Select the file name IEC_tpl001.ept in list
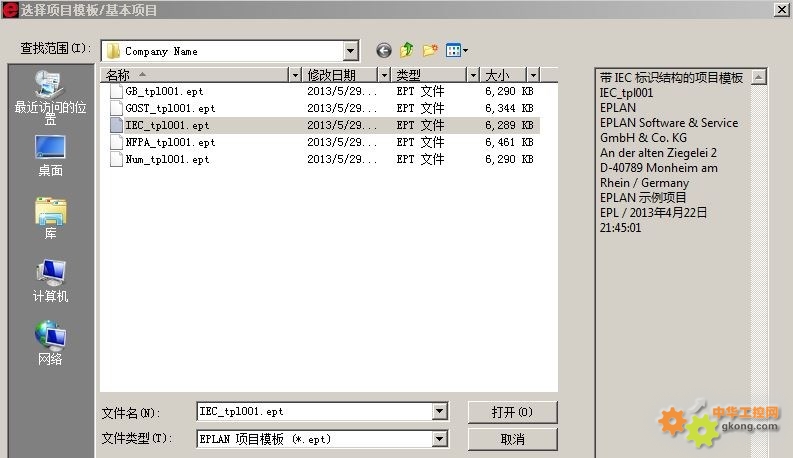The image size is (793, 458). pos(167,125)
